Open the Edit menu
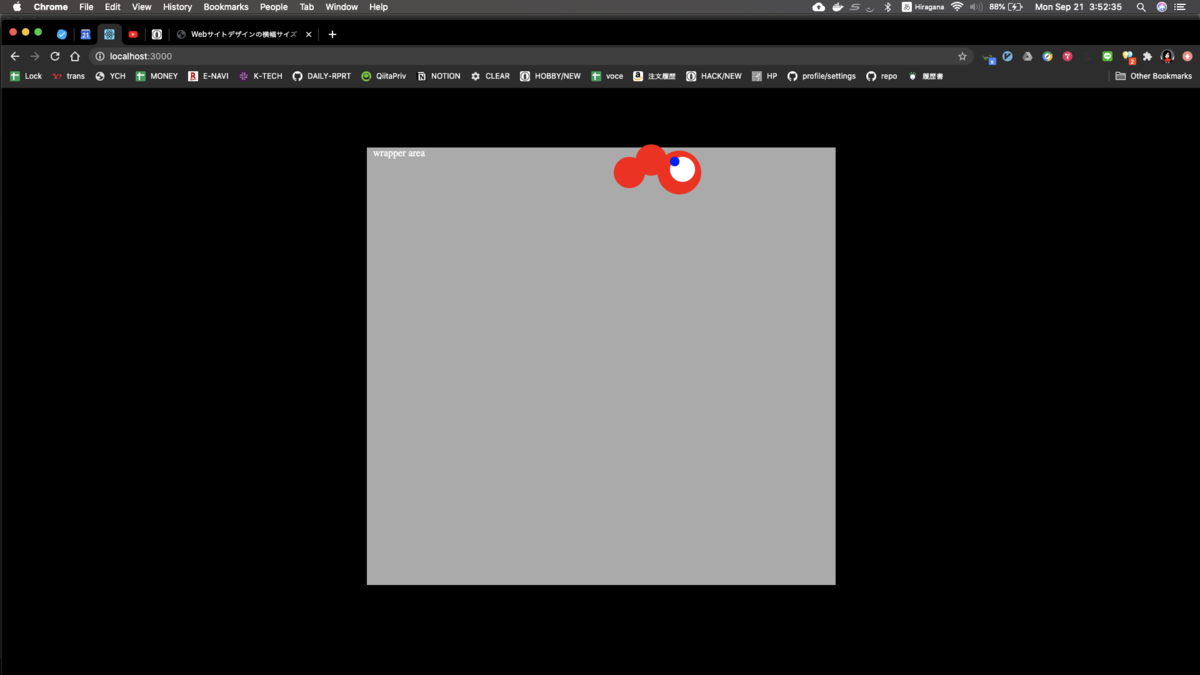 coord(113,7)
